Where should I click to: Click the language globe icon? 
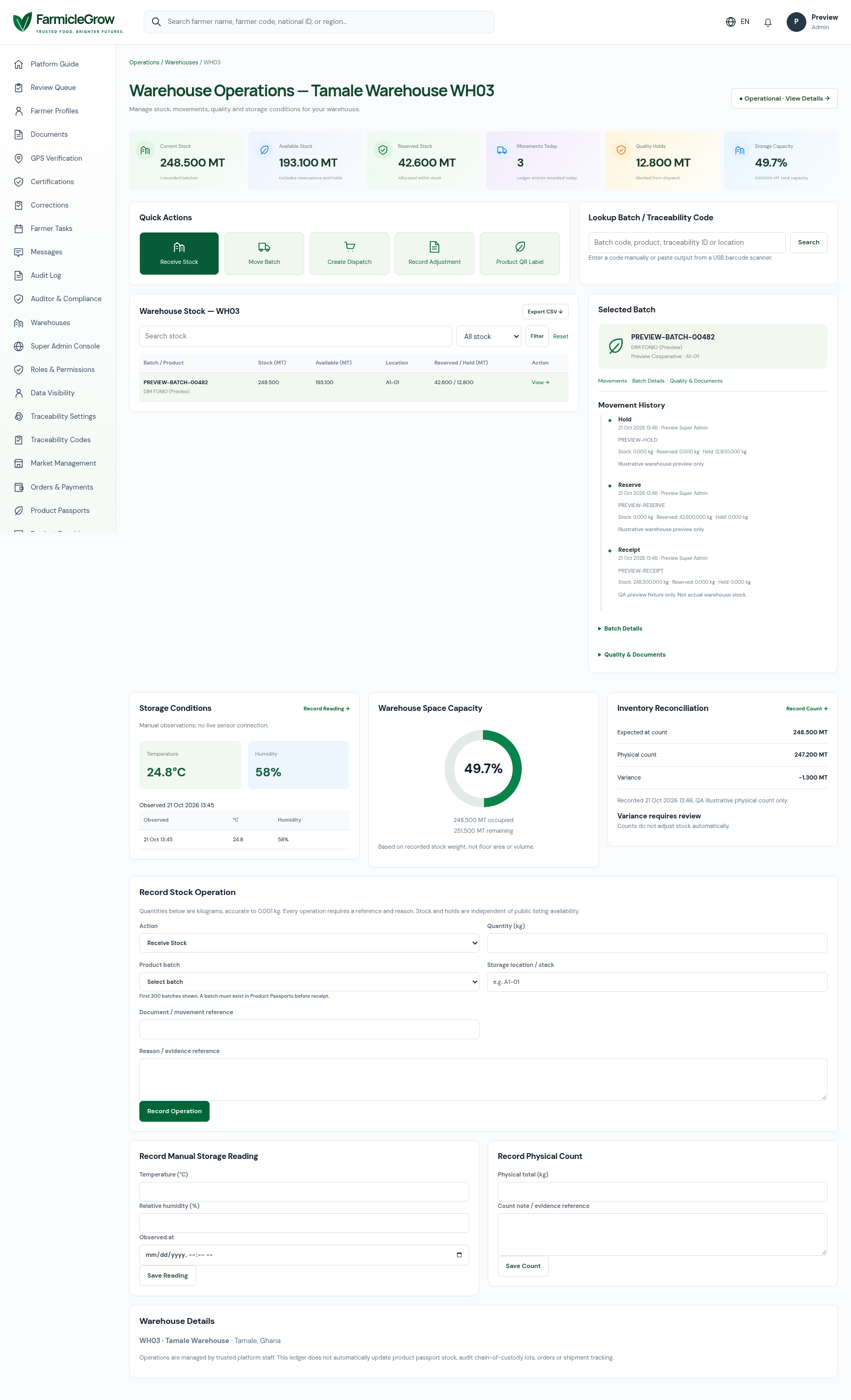pyautogui.click(x=731, y=22)
